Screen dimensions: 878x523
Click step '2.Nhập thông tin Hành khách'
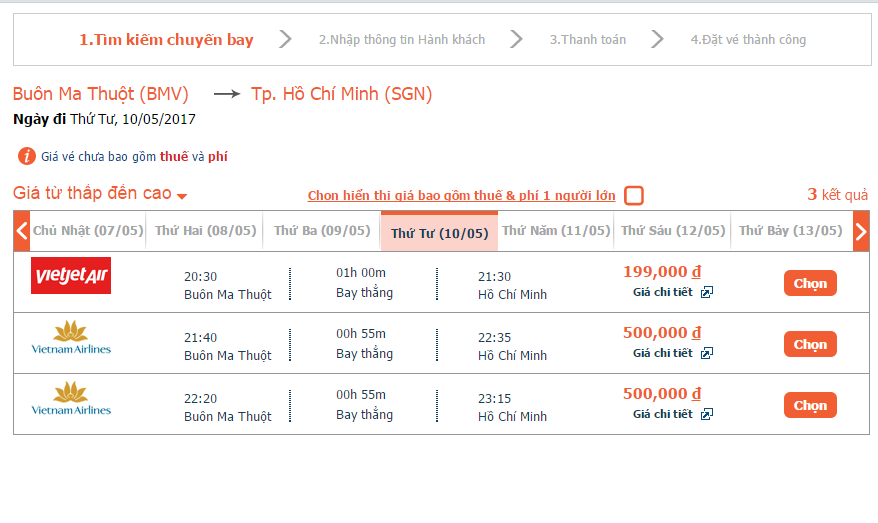pyautogui.click(x=402, y=40)
